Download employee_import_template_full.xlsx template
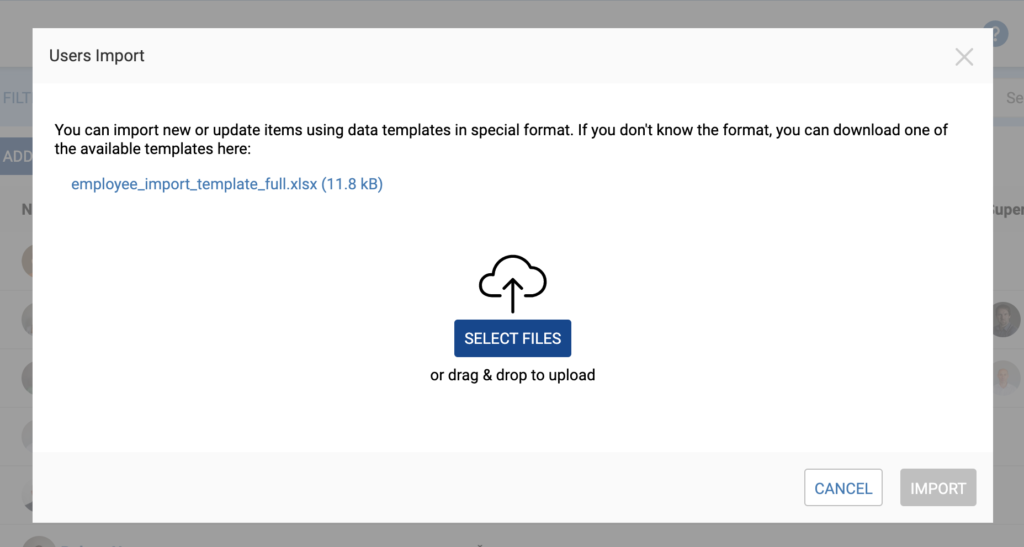Image resolution: width=1024 pixels, height=547 pixels. point(227,184)
